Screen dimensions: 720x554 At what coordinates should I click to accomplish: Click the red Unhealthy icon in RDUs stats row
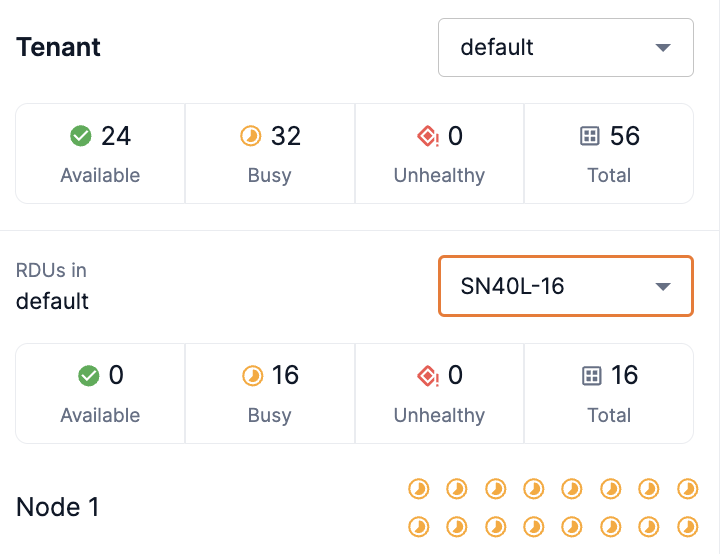[428, 375]
